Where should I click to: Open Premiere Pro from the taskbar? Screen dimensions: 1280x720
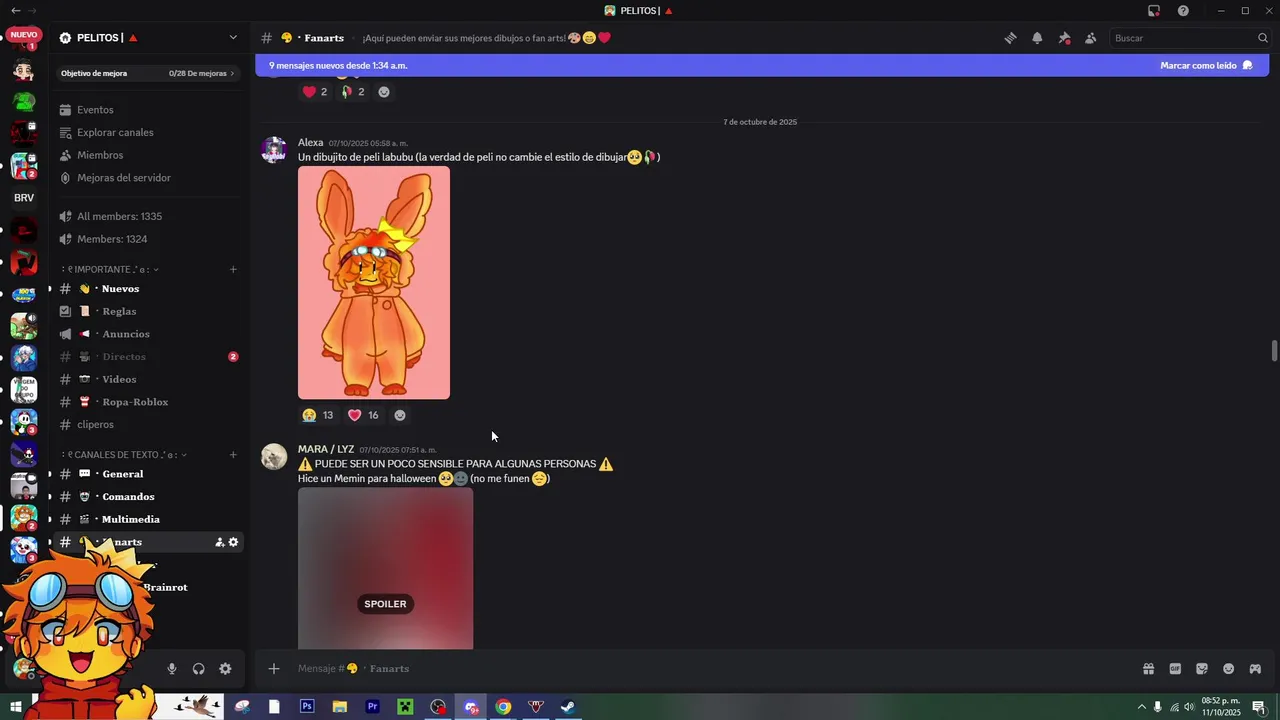pyautogui.click(x=372, y=707)
